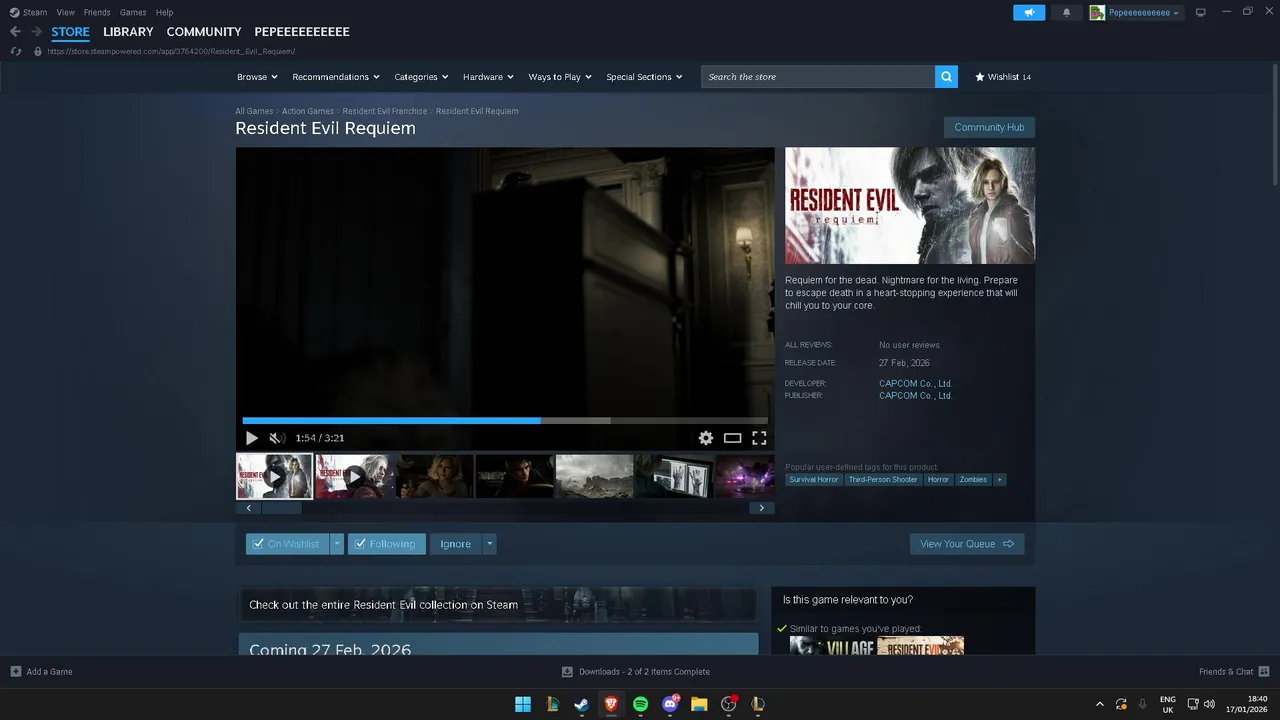Toggle On Wishlist checkbox button
The width and height of the screenshot is (1280, 720).
(x=288, y=544)
